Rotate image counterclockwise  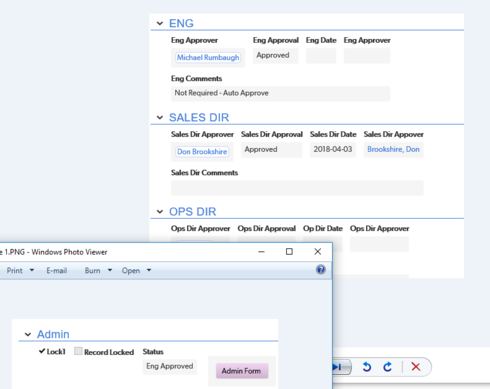click(x=367, y=367)
